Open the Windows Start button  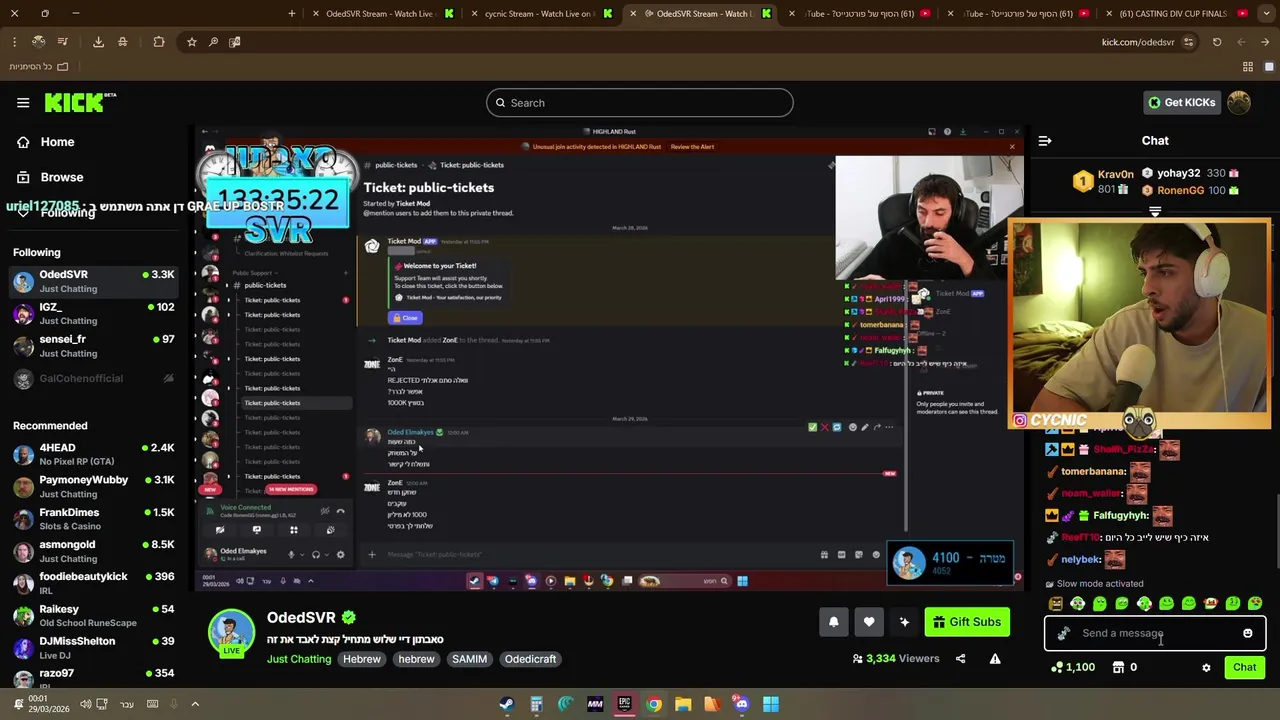tap(771, 704)
